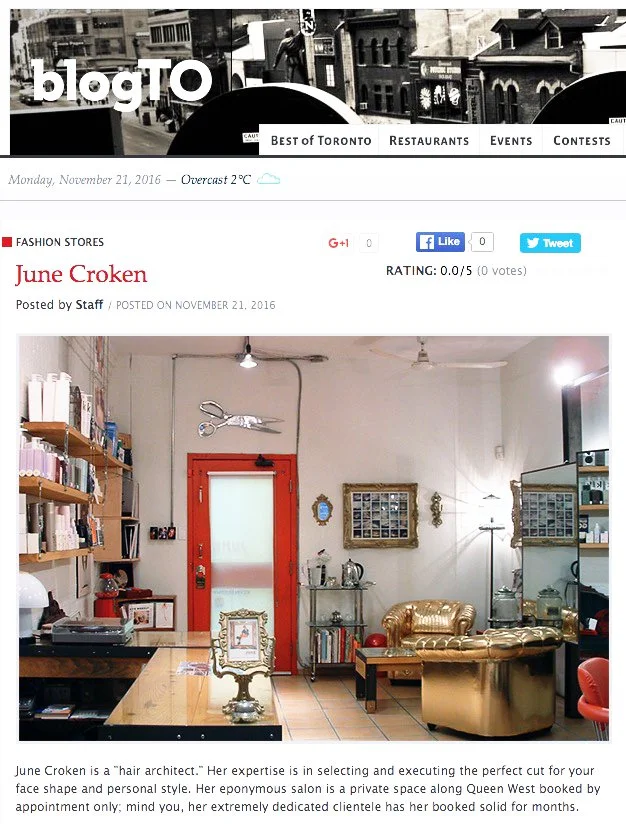
Task: Click the Facebook Like button
Action: (440, 242)
